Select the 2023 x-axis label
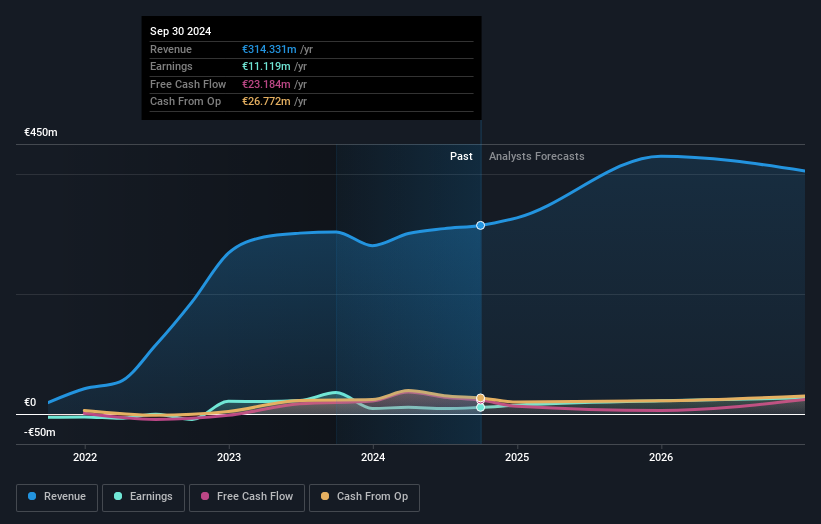The width and height of the screenshot is (821, 524). click(x=229, y=458)
